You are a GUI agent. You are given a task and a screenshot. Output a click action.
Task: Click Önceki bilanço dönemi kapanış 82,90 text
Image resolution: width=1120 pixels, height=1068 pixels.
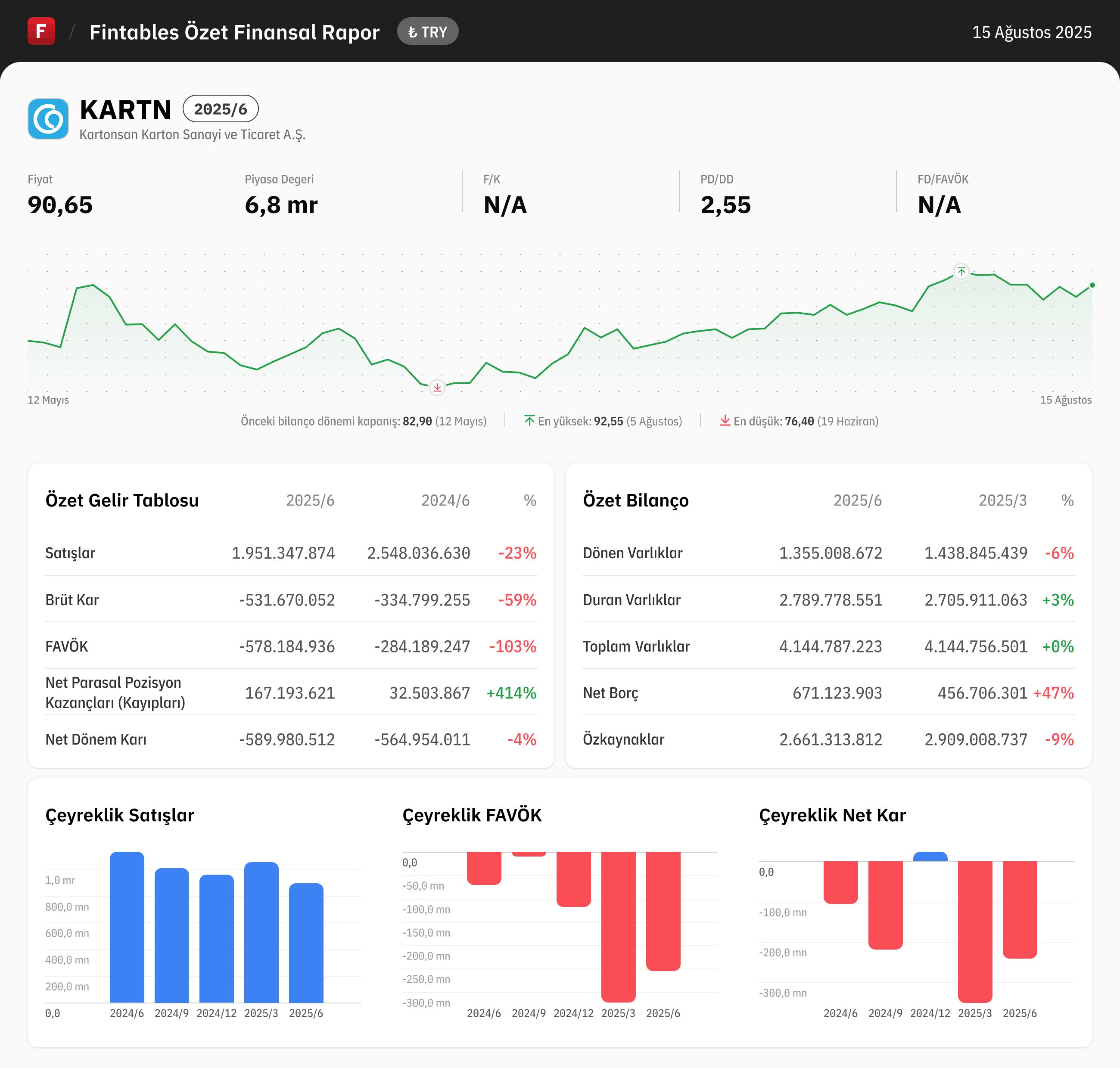[x=363, y=421]
